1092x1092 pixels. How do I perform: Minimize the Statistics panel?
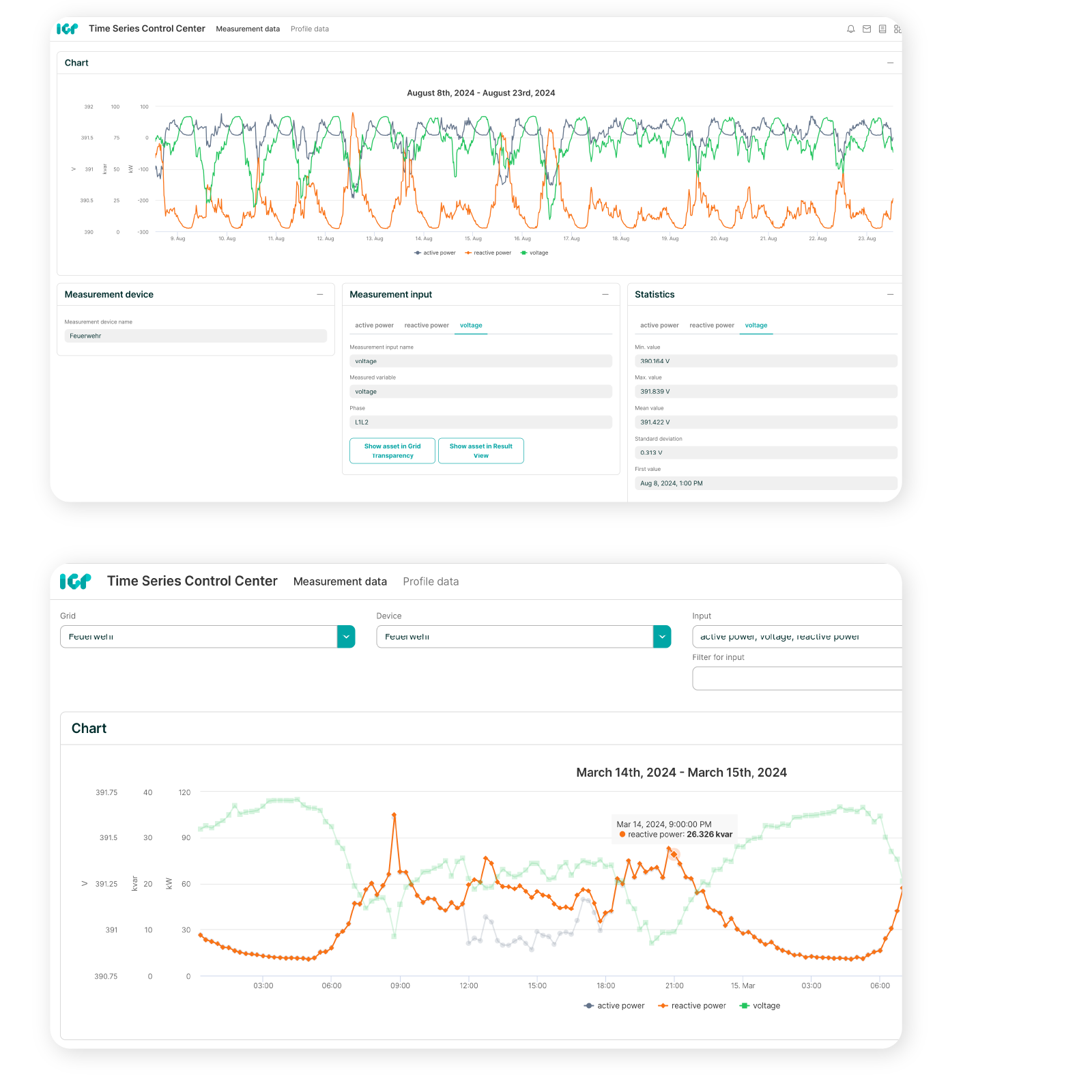(x=889, y=295)
